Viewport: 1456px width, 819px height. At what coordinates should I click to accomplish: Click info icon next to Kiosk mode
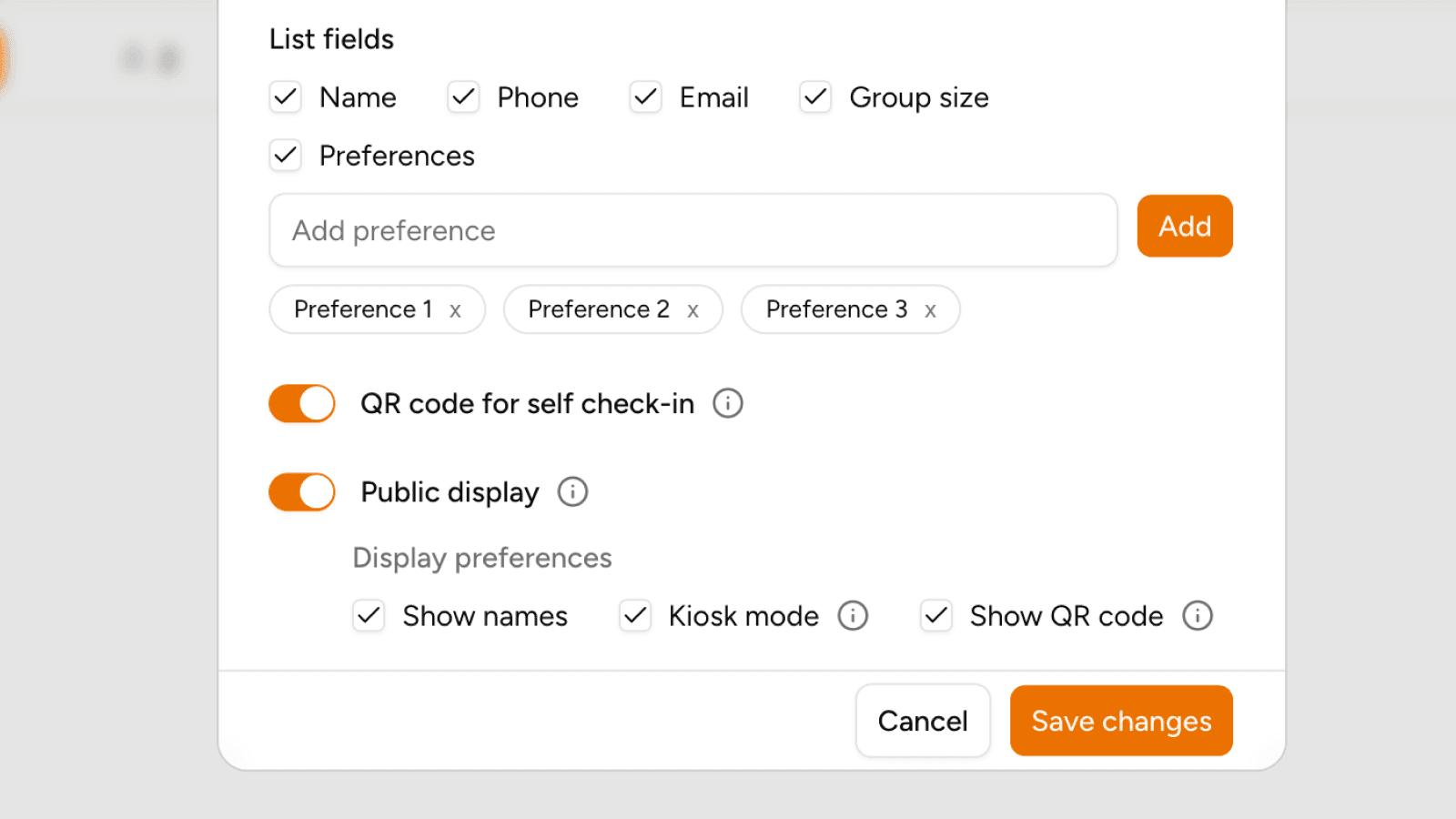point(853,616)
